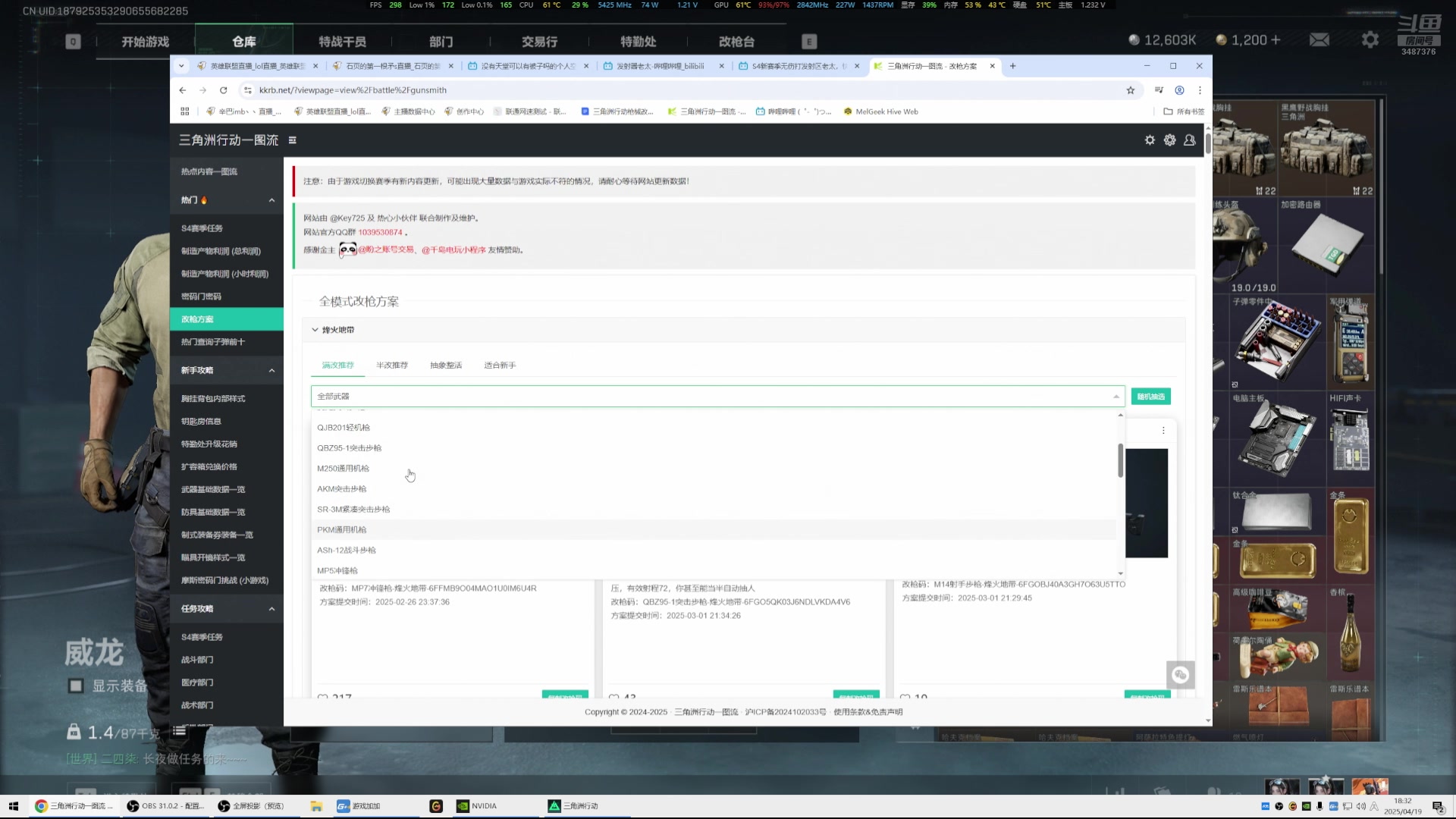Switch to the 抽象整活 tab

click(x=446, y=366)
